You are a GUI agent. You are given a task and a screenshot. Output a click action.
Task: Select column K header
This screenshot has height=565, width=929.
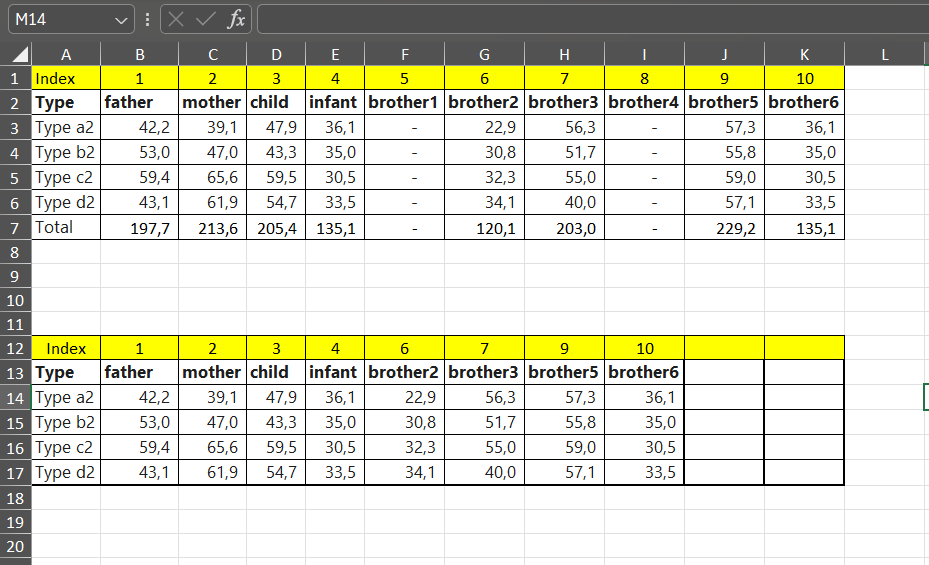click(x=805, y=54)
